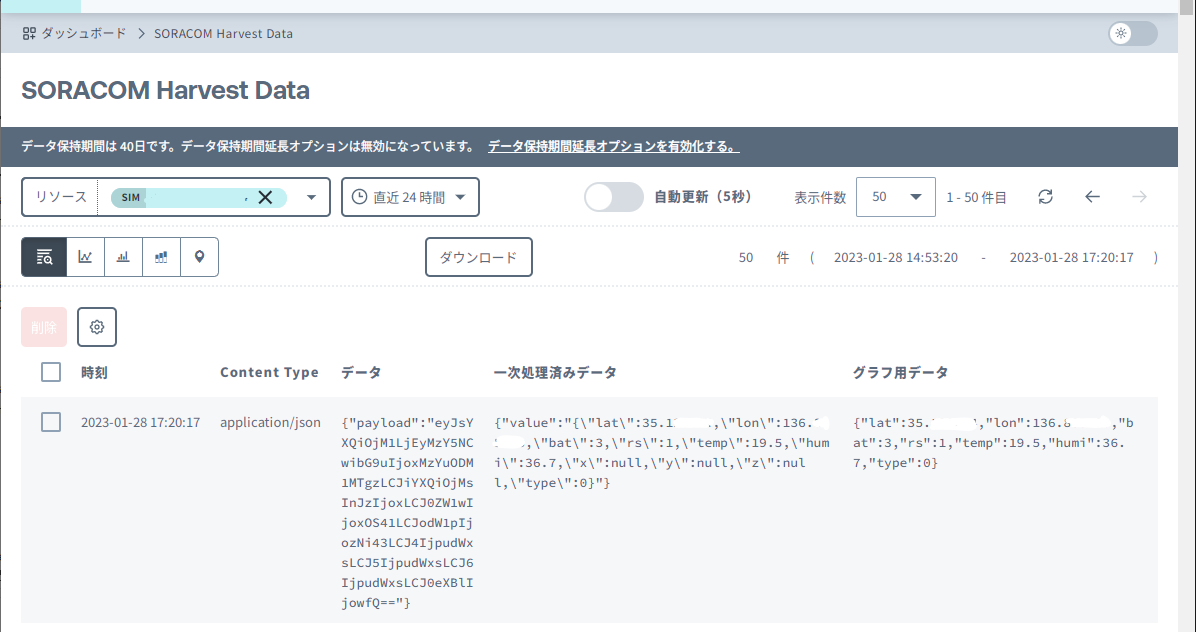Click the データ column header
The image size is (1196, 632).
click(x=361, y=373)
